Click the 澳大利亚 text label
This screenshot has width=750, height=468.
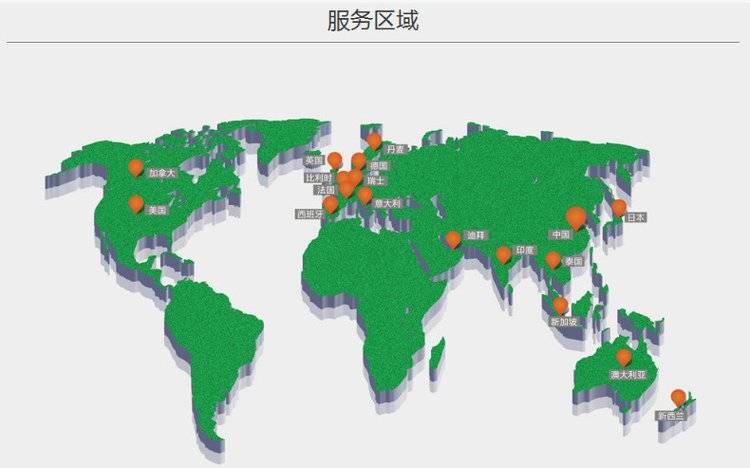[x=628, y=375]
